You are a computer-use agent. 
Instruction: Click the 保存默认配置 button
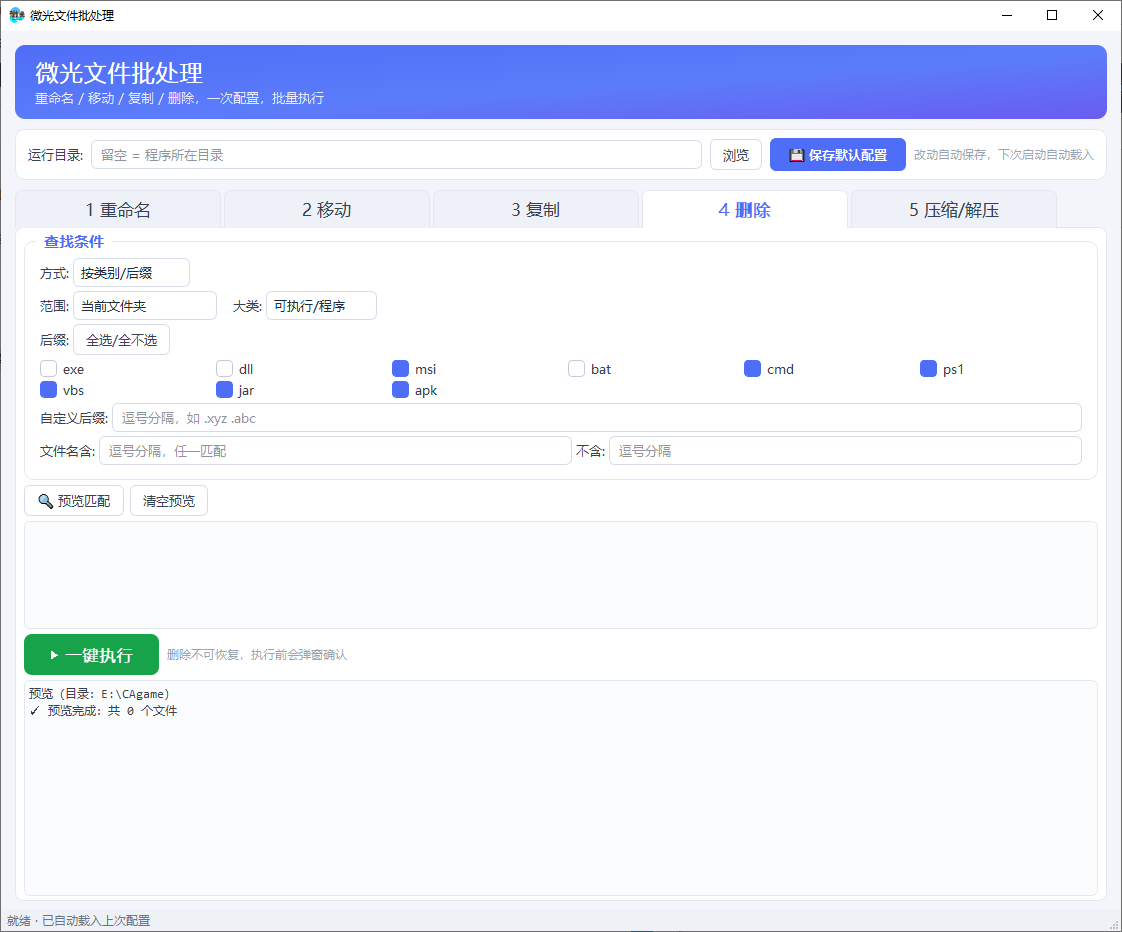tap(838, 155)
